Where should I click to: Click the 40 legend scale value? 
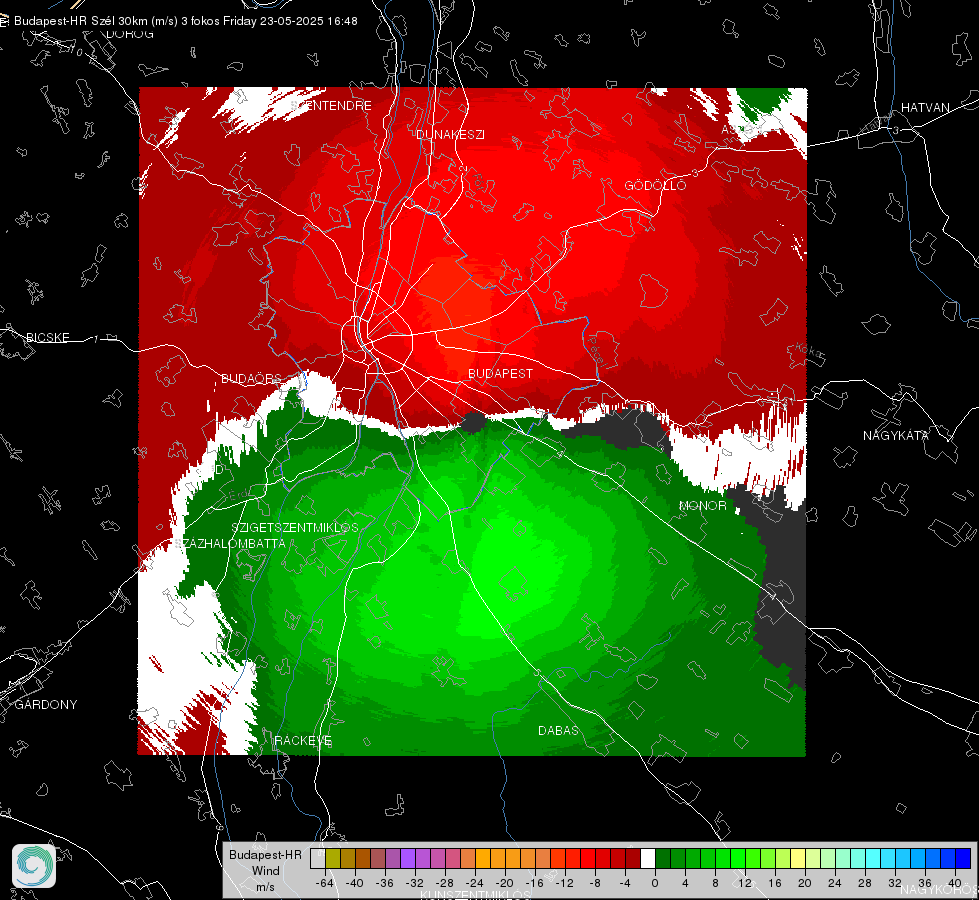point(954,883)
